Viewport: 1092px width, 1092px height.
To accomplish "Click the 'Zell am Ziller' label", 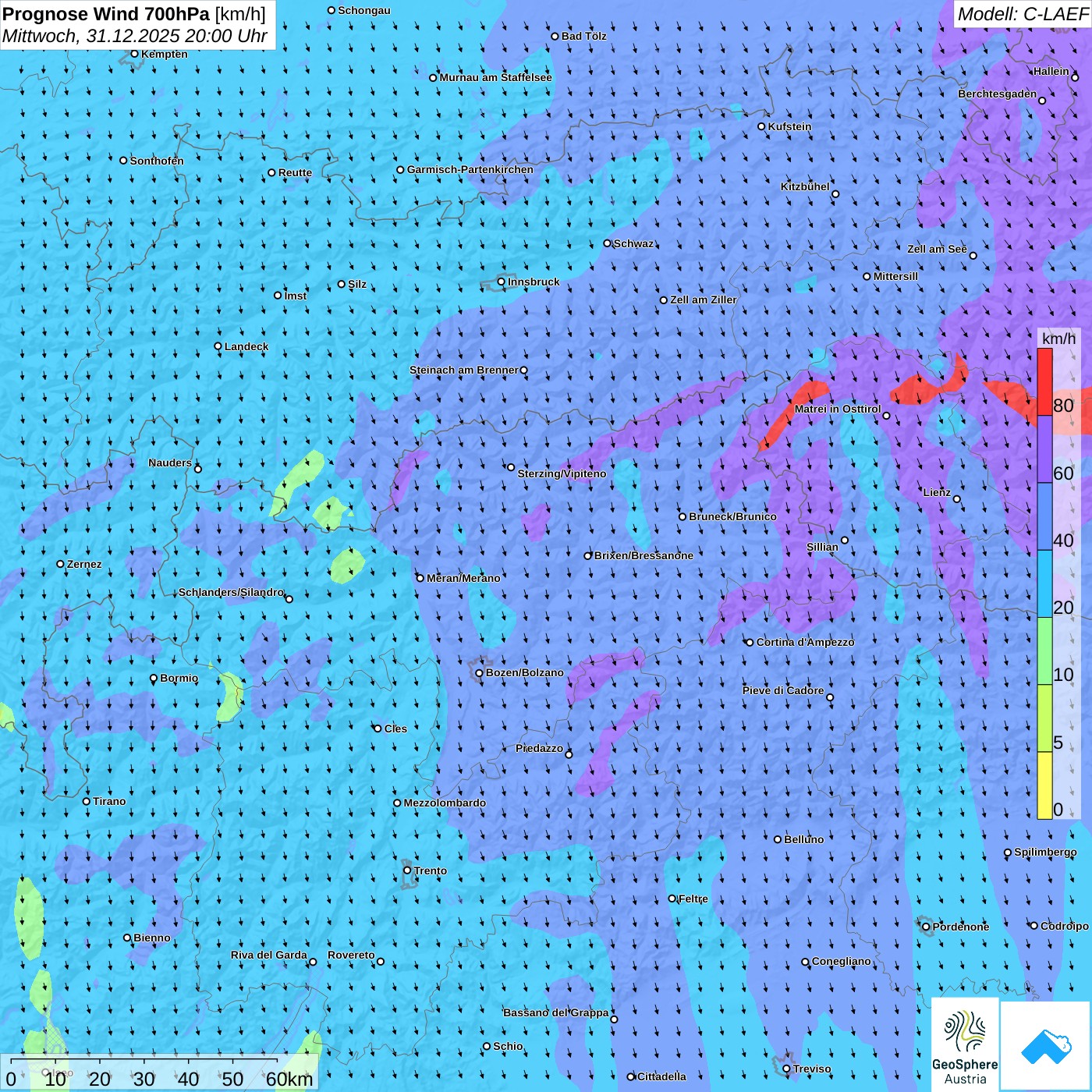I will click(x=704, y=300).
